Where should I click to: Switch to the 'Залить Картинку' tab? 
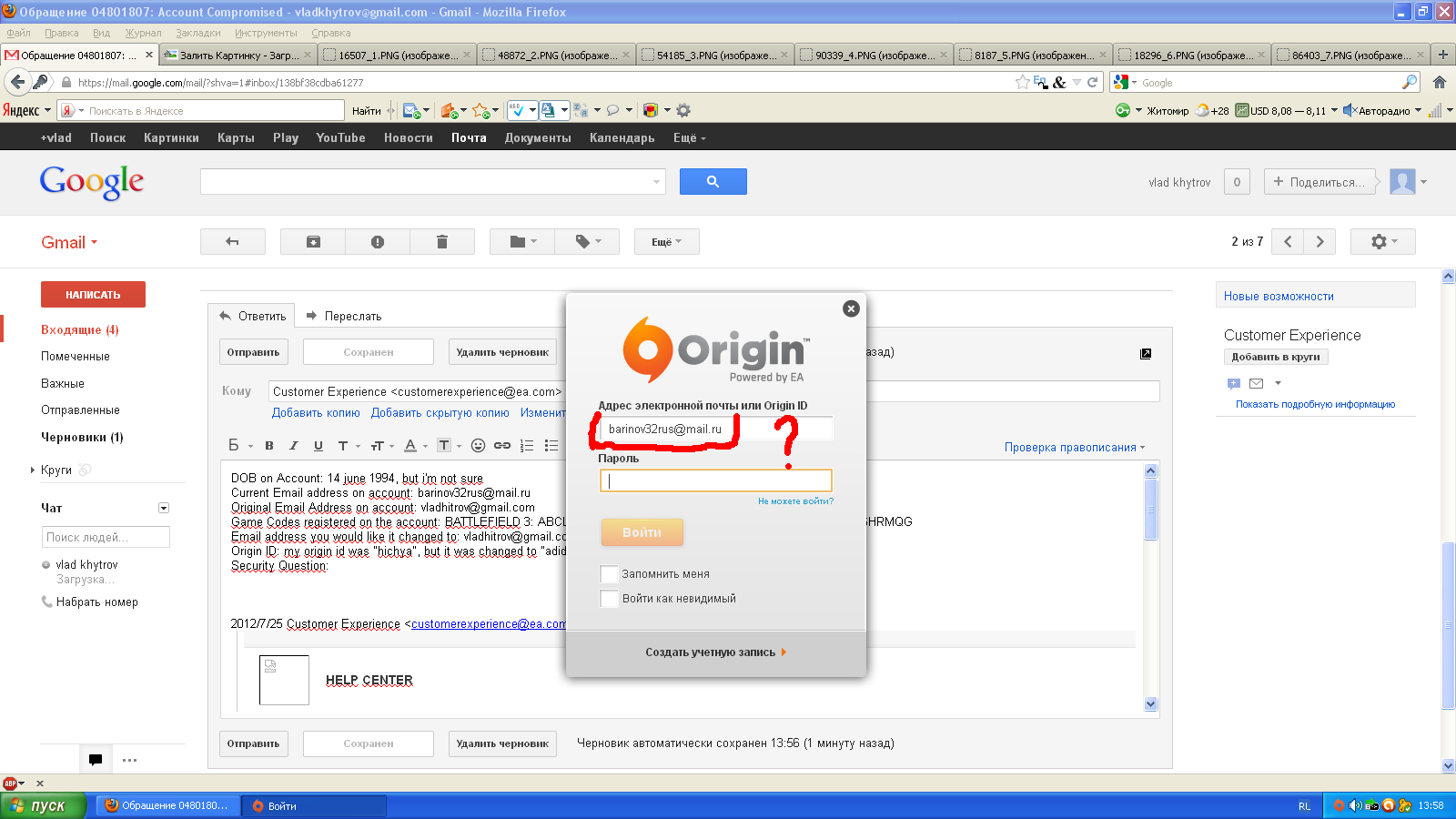point(238,55)
